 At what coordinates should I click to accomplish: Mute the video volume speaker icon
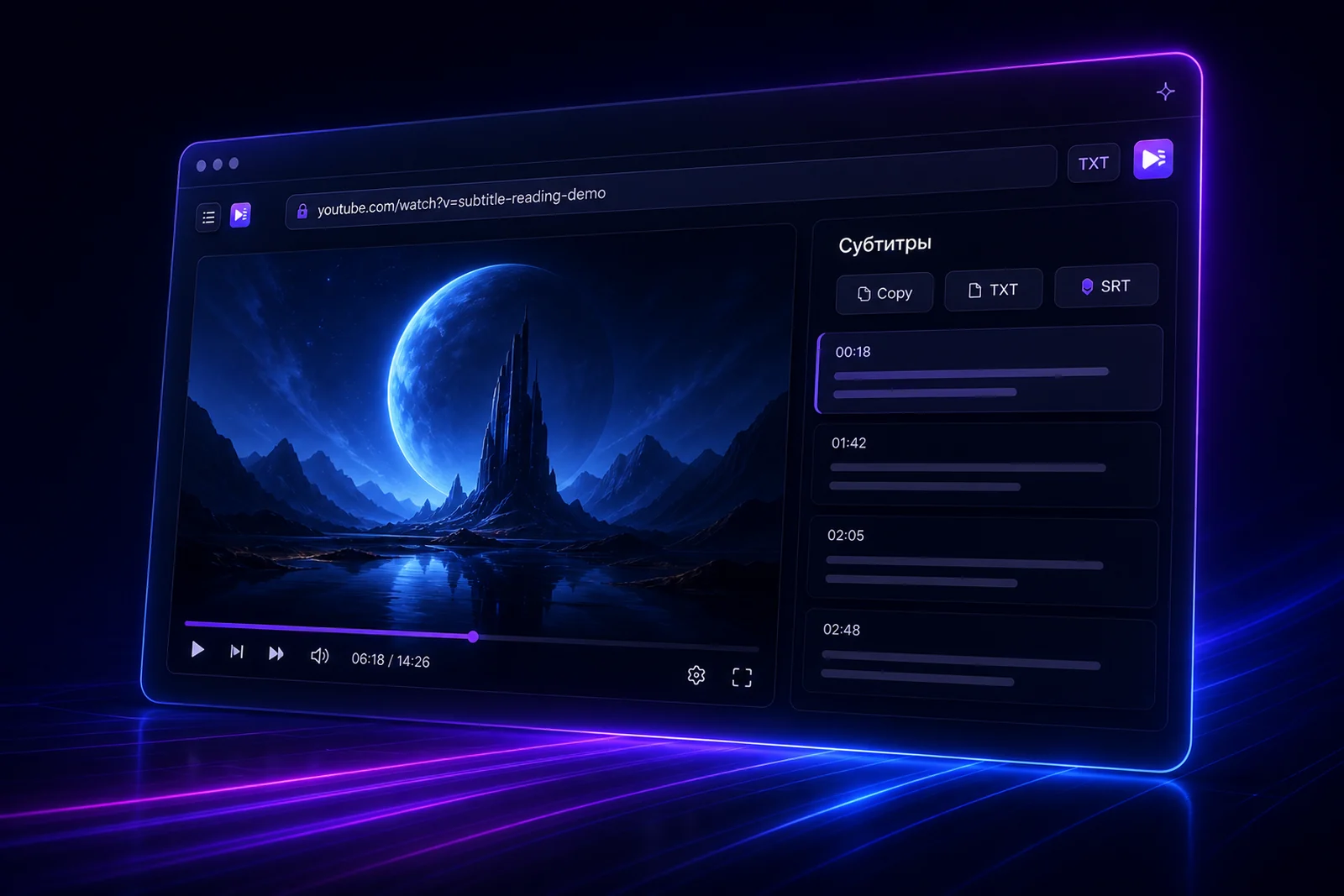[319, 656]
